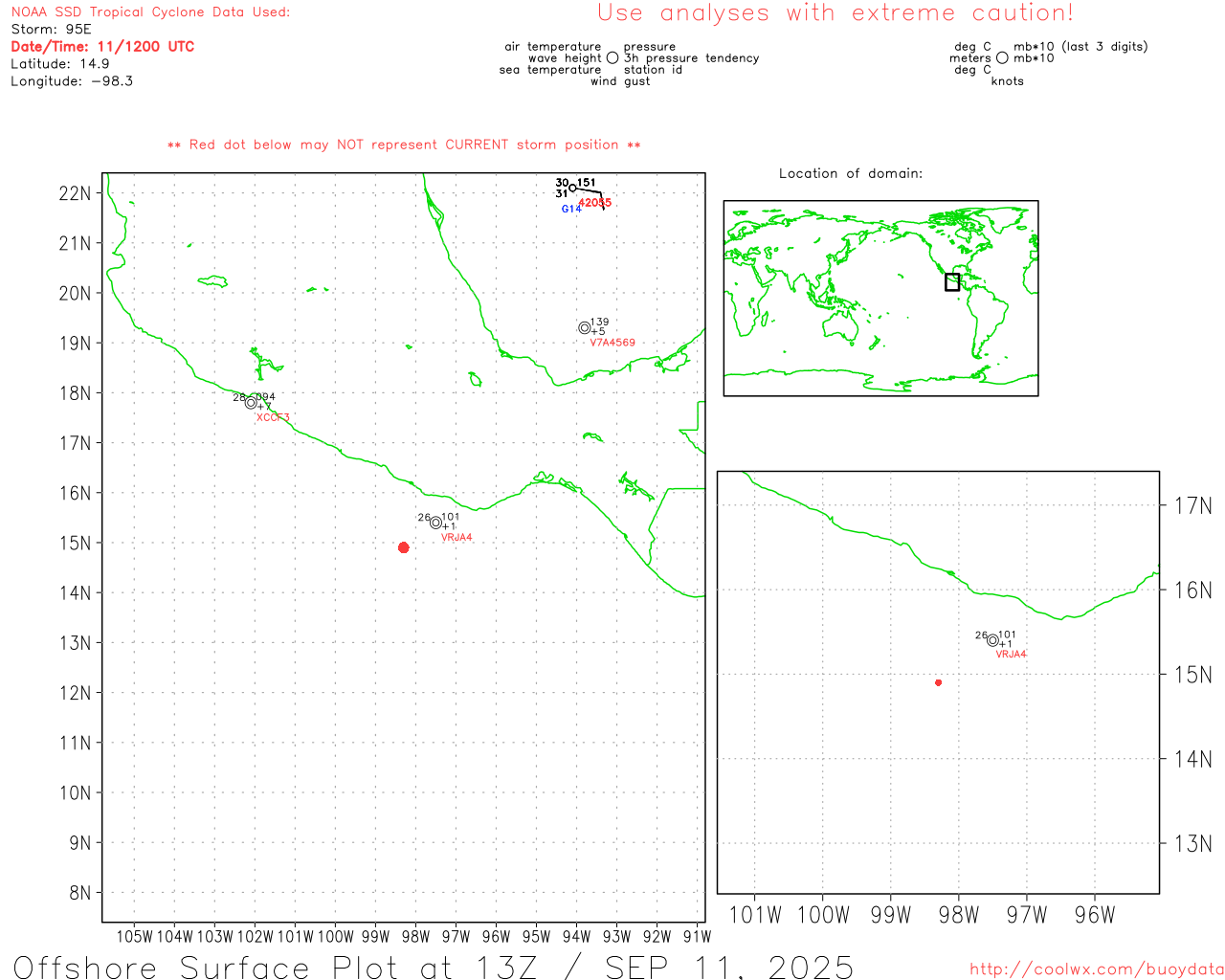Click the red dot disclaimer note above the map
1225x980 pixels.
[x=404, y=145]
